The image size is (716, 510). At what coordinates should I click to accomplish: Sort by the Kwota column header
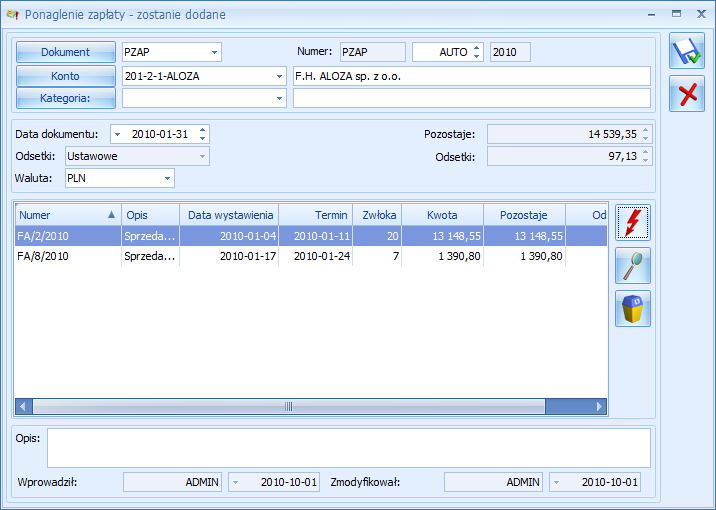[x=442, y=215]
